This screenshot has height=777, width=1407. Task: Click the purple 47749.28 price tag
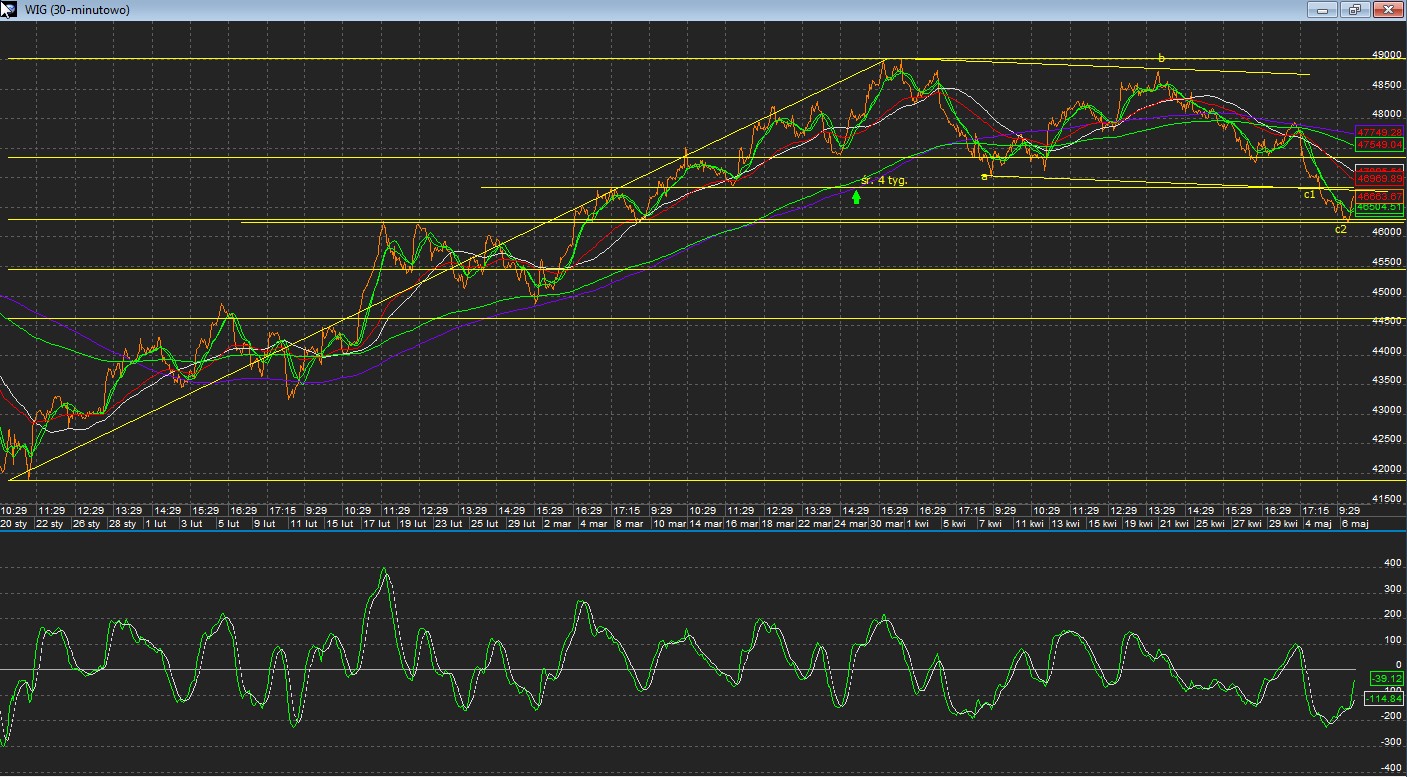pyautogui.click(x=1379, y=132)
